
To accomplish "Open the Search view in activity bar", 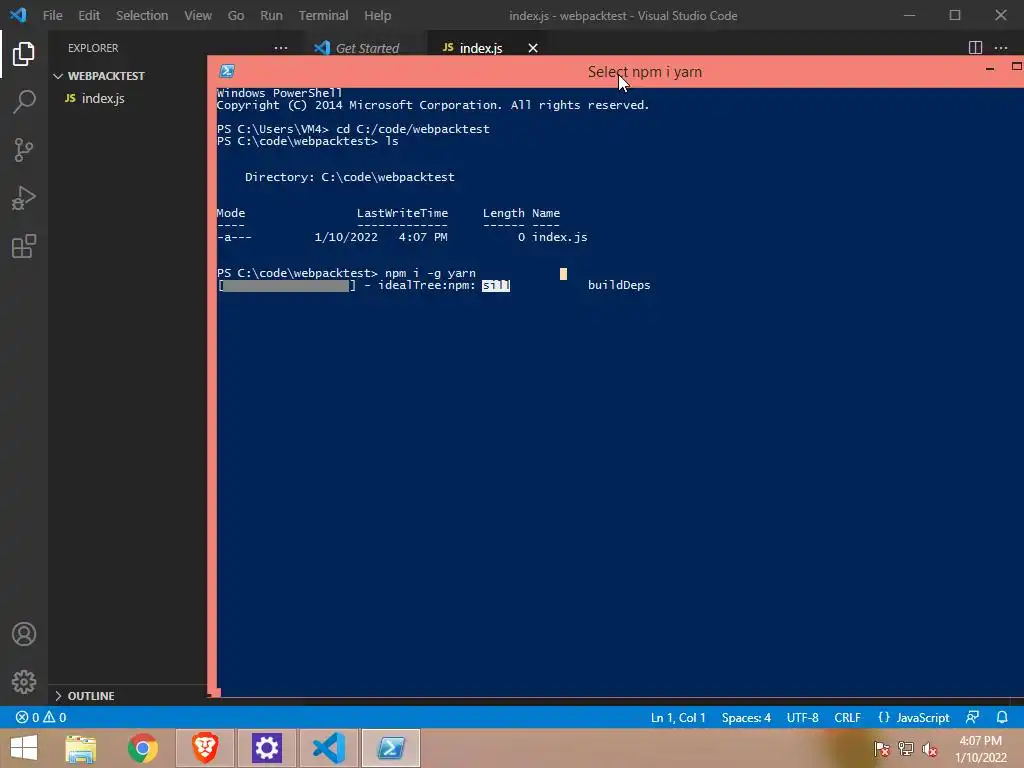I will tap(24, 102).
